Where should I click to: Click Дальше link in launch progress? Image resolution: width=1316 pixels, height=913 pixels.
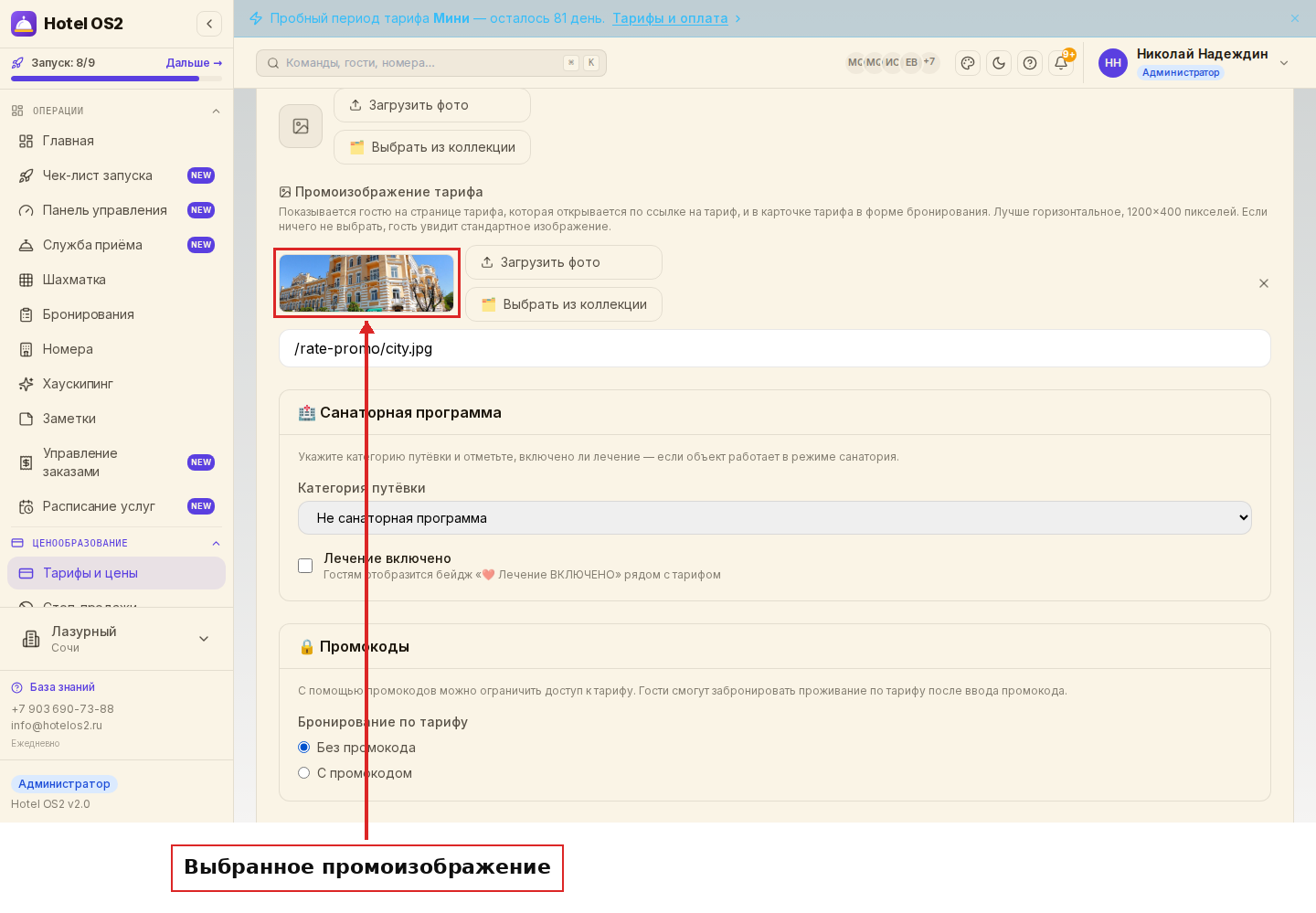point(194,63)
